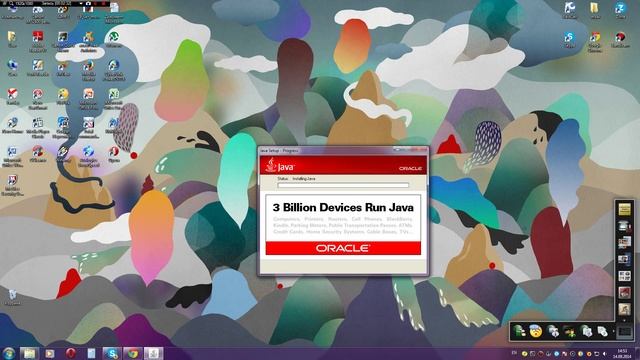This screenshot has width=640, height=360.
Task: Open the Windows Start menu orb
Action: (9, 353)
